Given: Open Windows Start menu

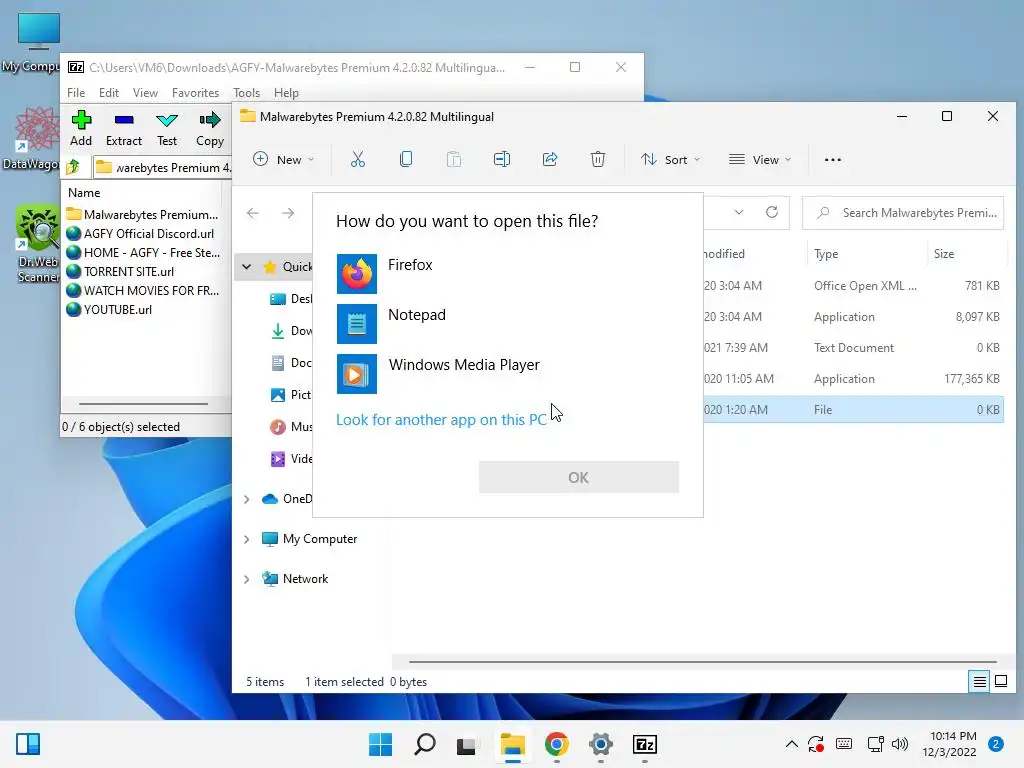Looking at the screenshot, I should [x=381, y=744].
